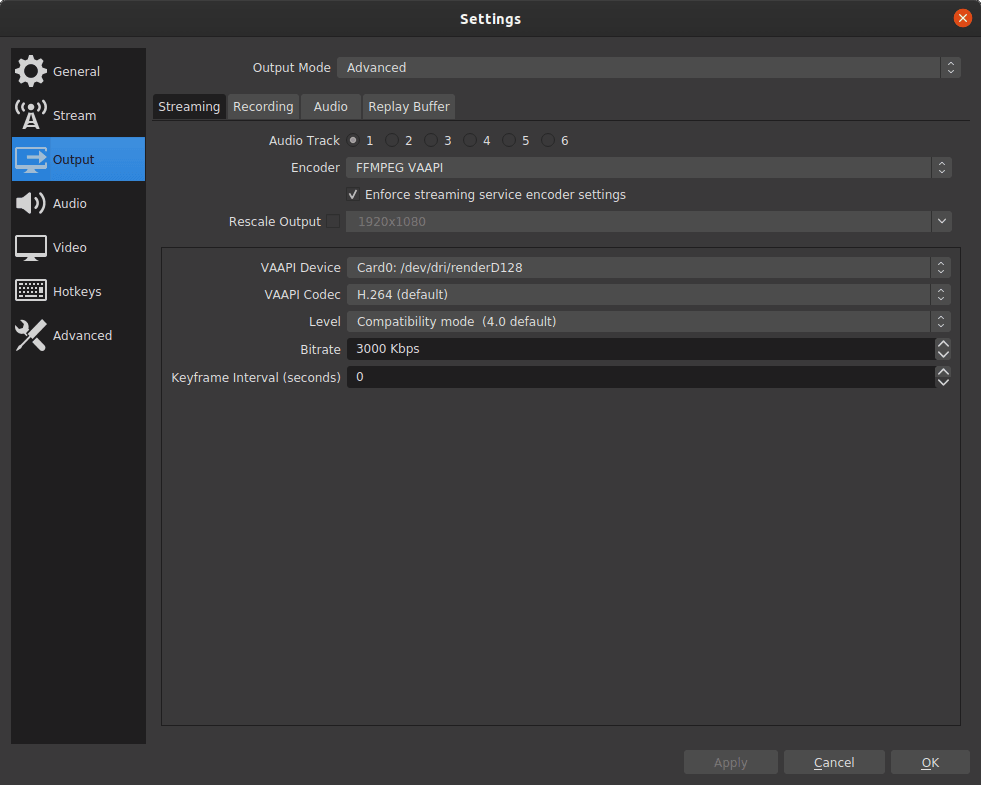This screenshot has width=981, height=785.
Task: Select Audio Track 4 radio button
Action: coord(470,141)
